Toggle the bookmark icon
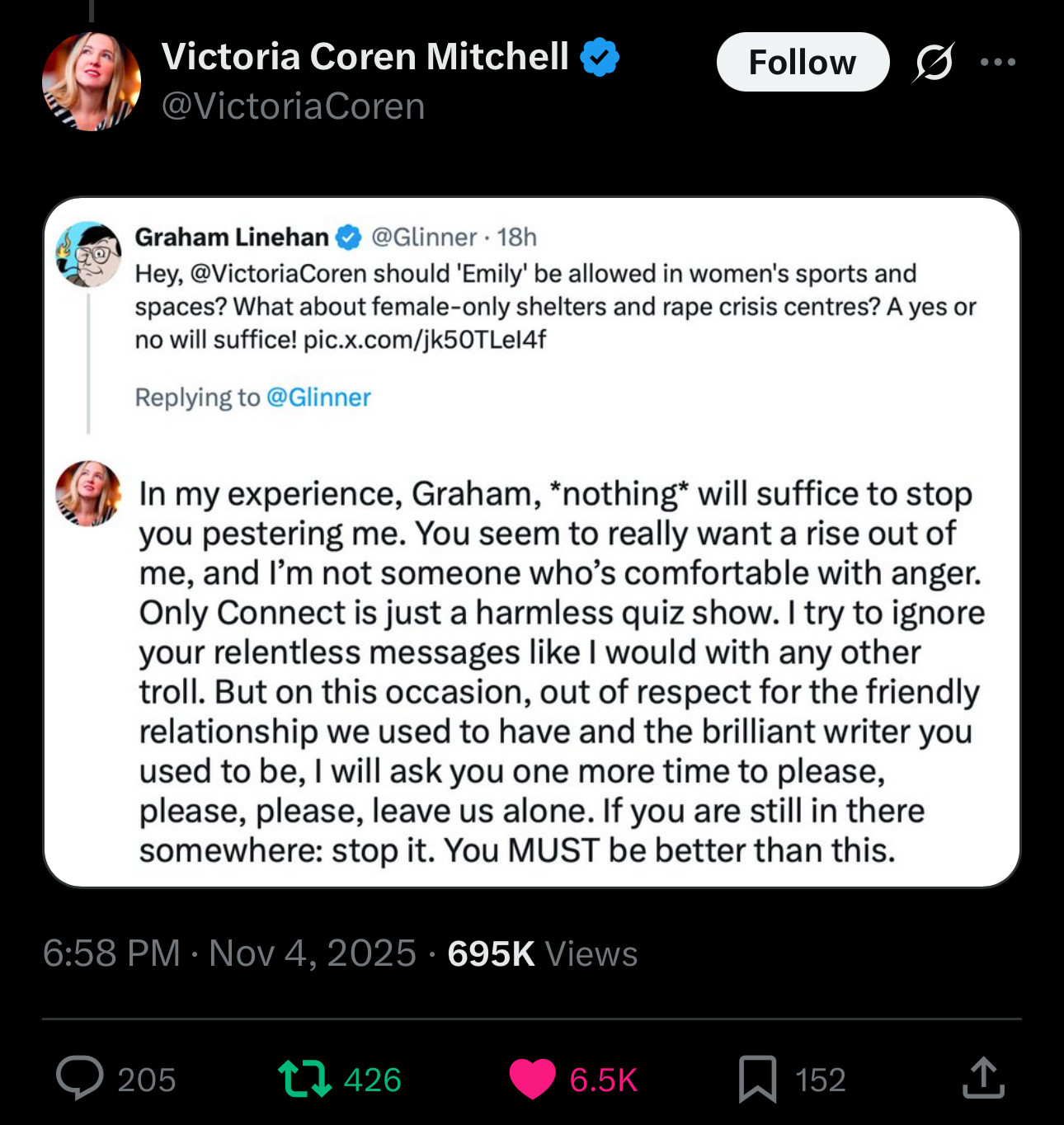 coord(757,1079)
